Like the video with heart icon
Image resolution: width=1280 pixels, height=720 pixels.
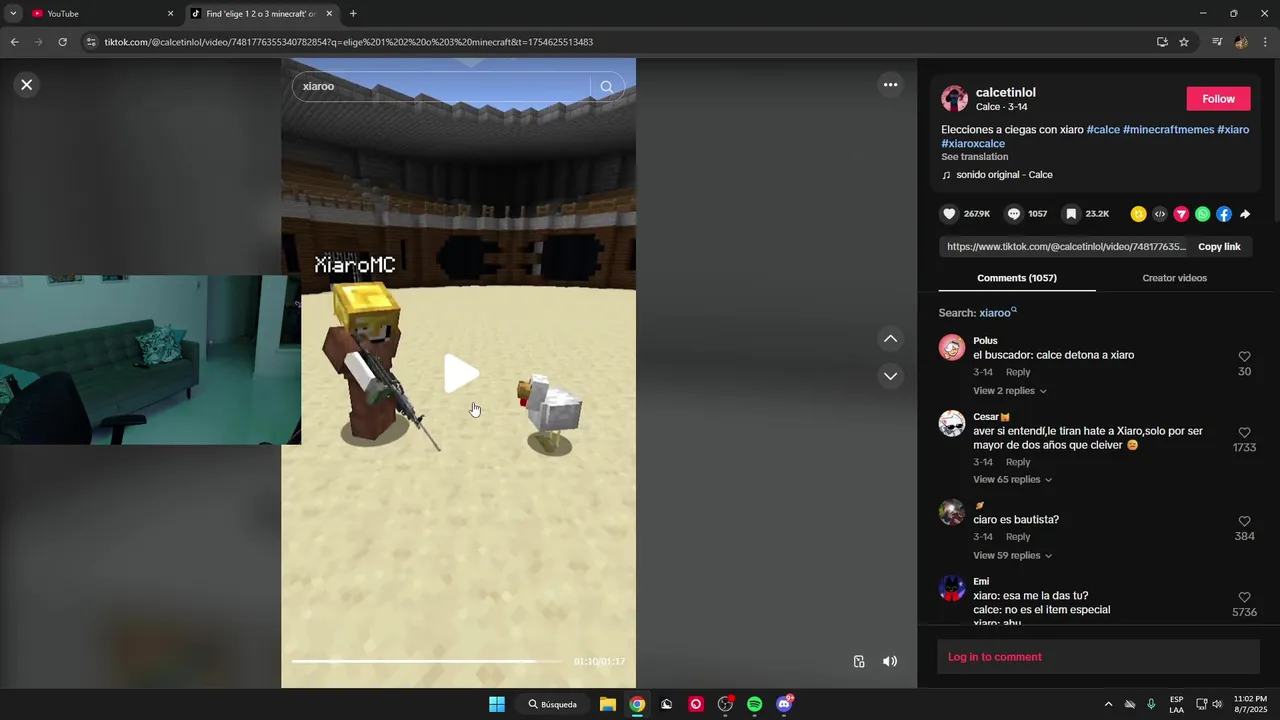(x=950, y=214)
